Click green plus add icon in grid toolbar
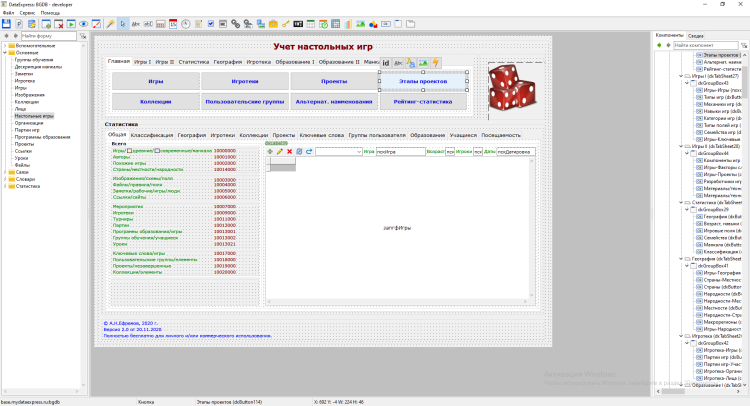The width and height of the screenshot is (750, 406). (x=270, y=152)
